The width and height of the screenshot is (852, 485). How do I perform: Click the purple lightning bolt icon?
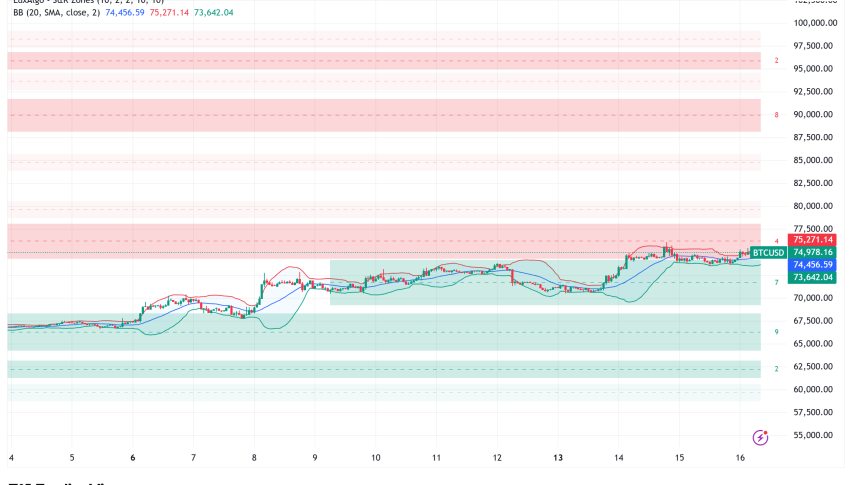pyautogui.click(x=761, y=437)
